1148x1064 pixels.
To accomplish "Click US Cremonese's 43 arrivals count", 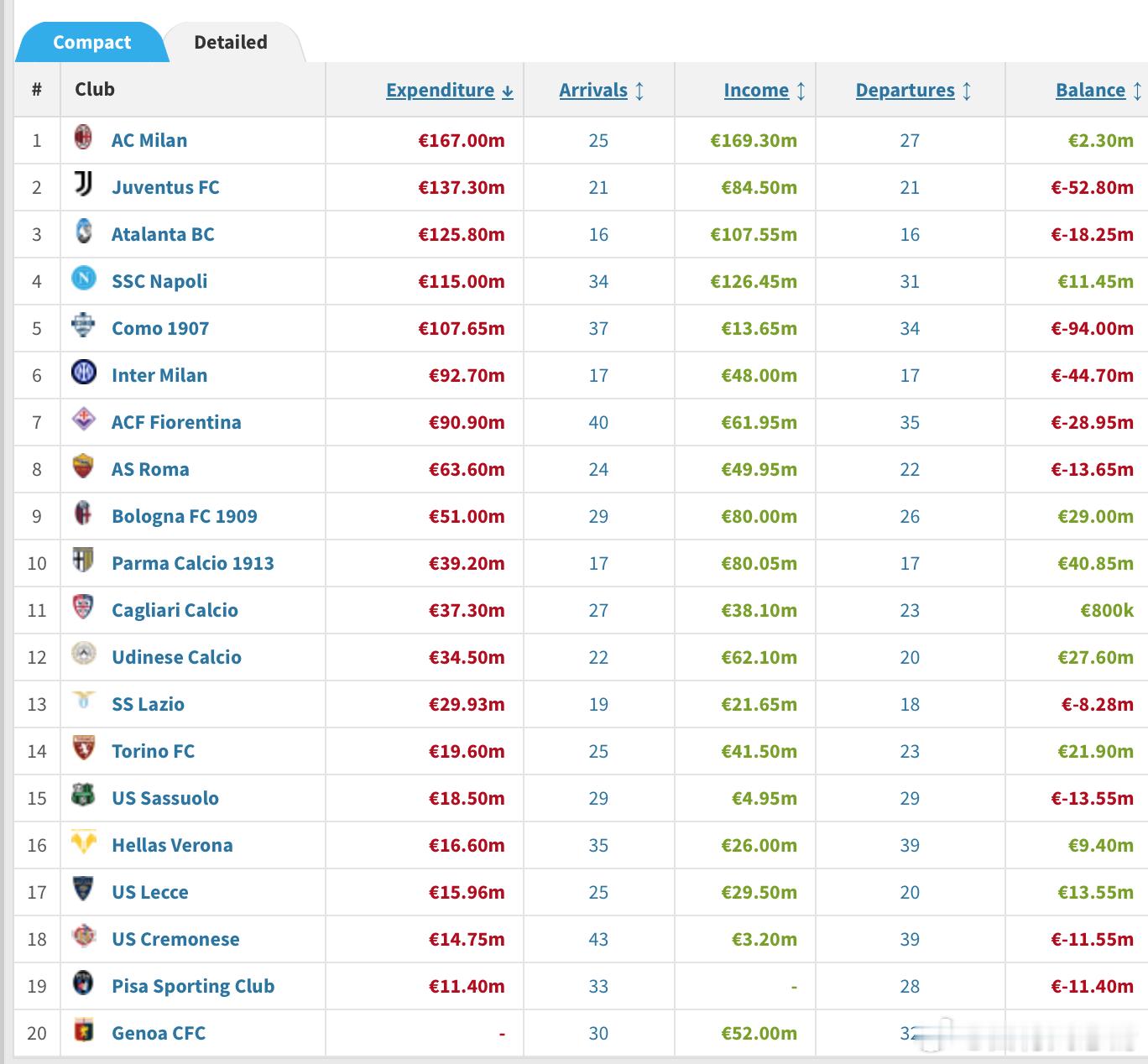I will (598, 939).
